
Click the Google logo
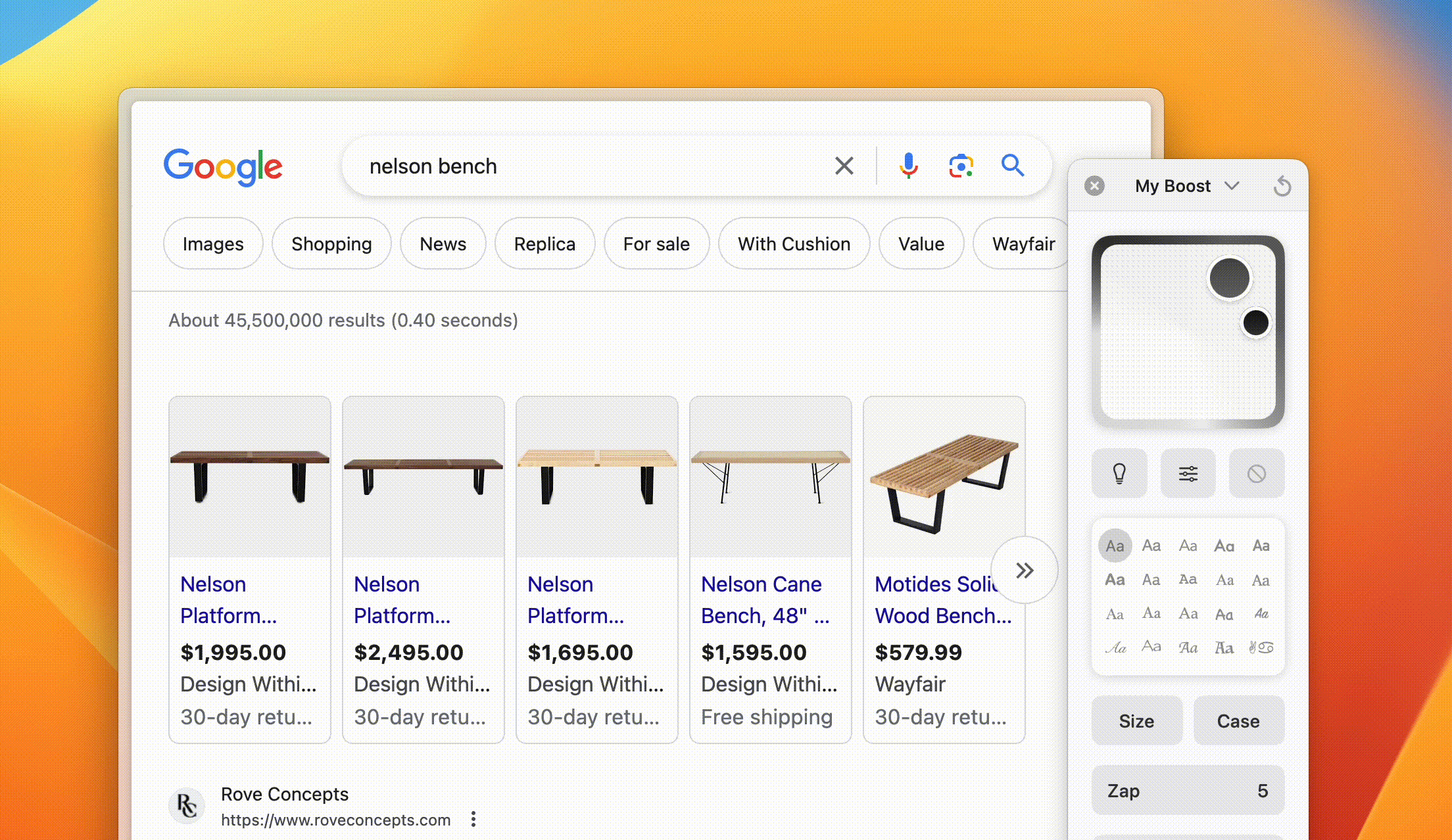click(223, 166)
